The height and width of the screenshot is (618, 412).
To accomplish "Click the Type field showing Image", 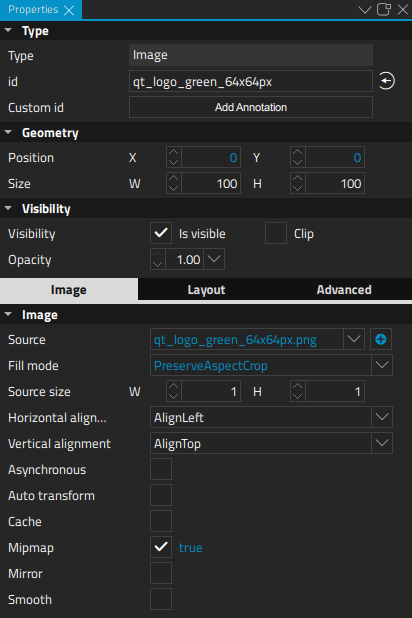I will (x=251, y=55).
